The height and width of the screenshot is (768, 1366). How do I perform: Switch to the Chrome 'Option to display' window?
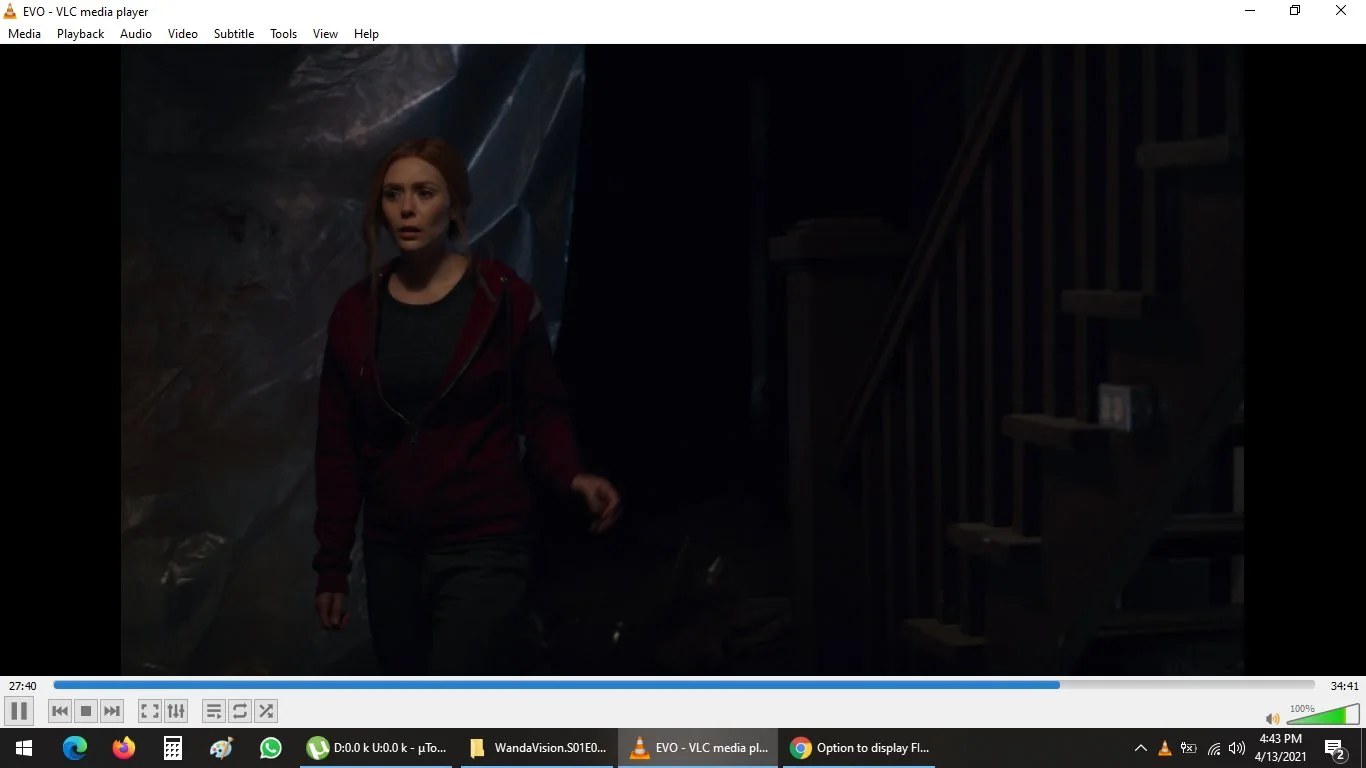point(859,748)
